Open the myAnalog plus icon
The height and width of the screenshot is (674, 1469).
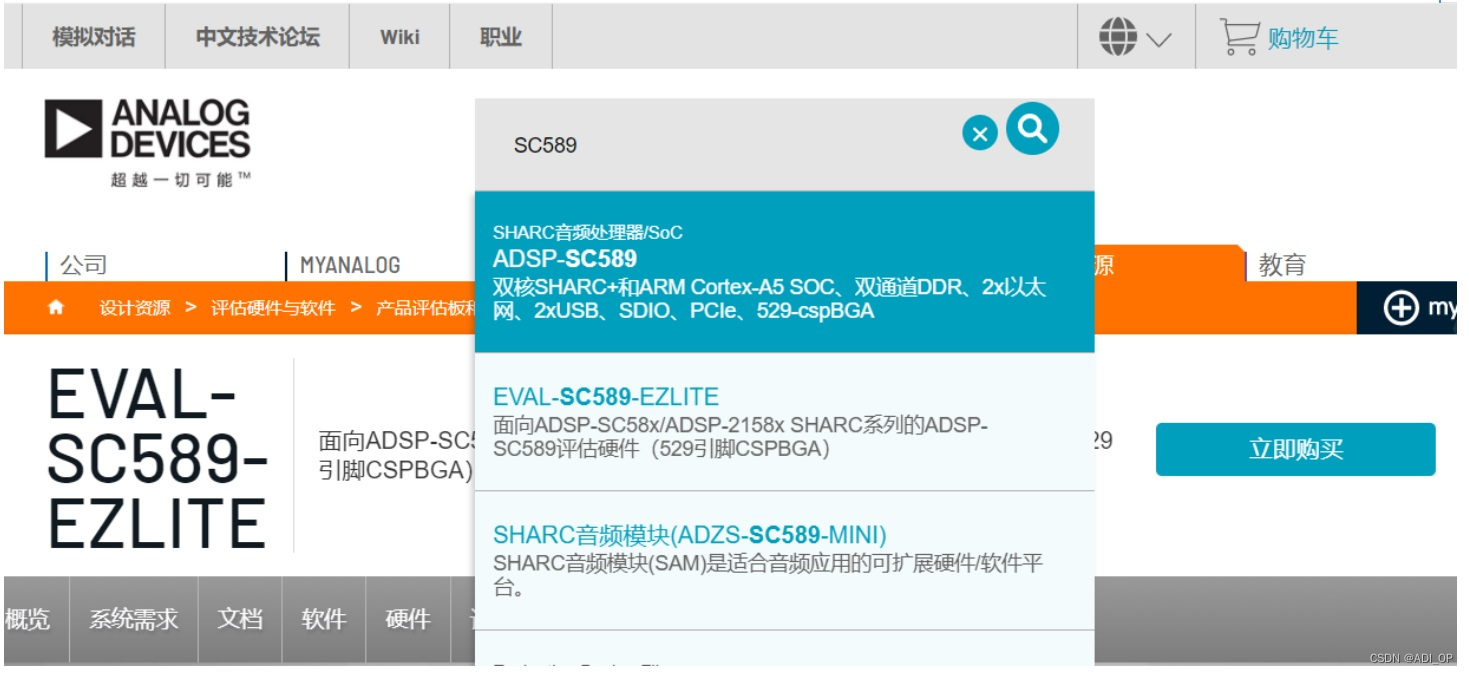click(x=1401, y=308)
